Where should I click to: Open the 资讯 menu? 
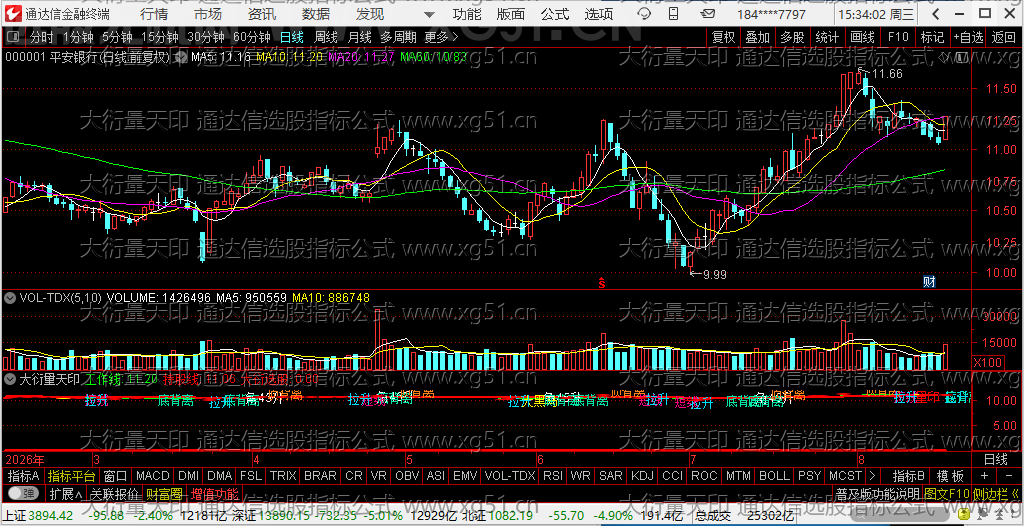[263, 14]
